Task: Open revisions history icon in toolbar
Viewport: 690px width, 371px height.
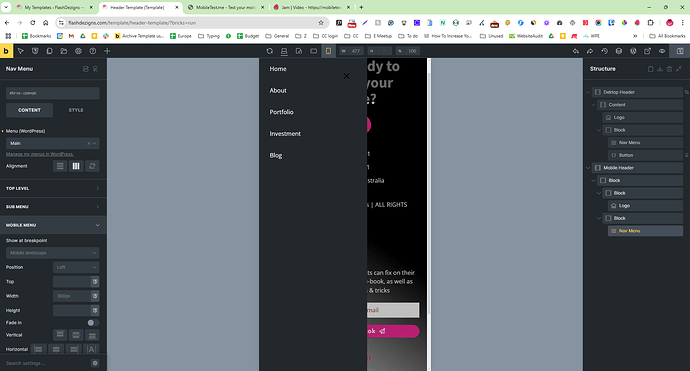Action: pos(605,51)
